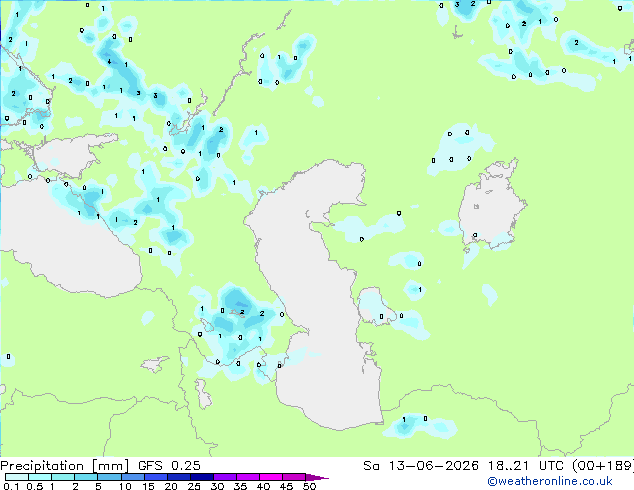The height and width of the screenshot is (490, 634).
Task: Pick the 25–30 mm navy legend swatch
Action: 201,477
